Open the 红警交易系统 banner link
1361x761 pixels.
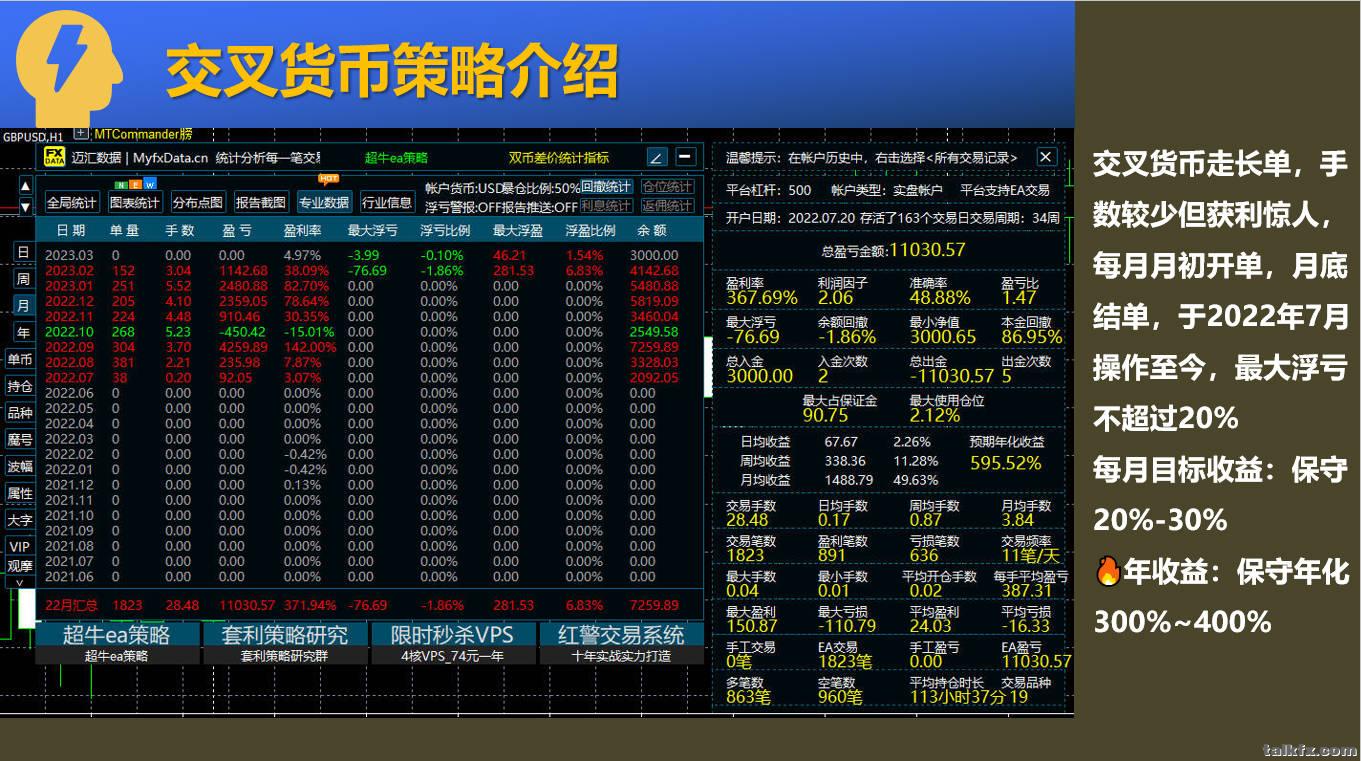coord(621,634)
